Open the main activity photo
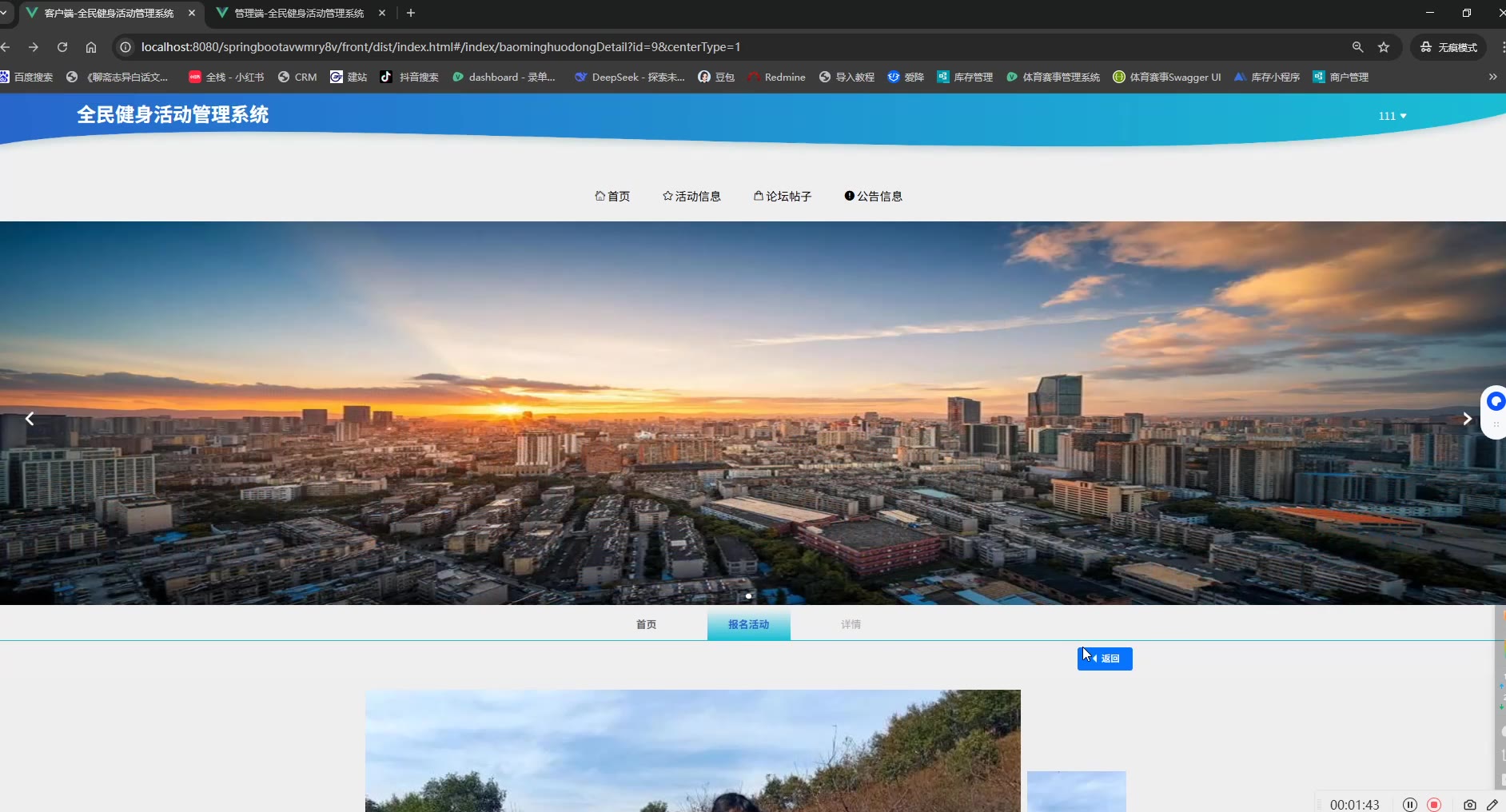Screen dimensions: 1506x812 (693, 750)
